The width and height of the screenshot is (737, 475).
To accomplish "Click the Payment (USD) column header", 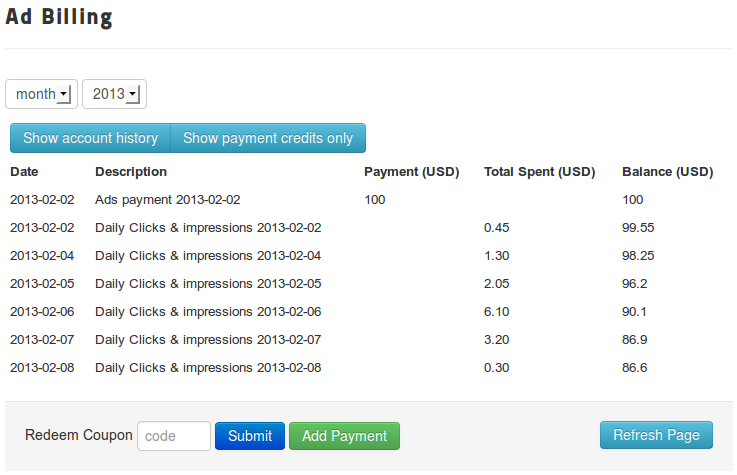I will click(411, 172).
